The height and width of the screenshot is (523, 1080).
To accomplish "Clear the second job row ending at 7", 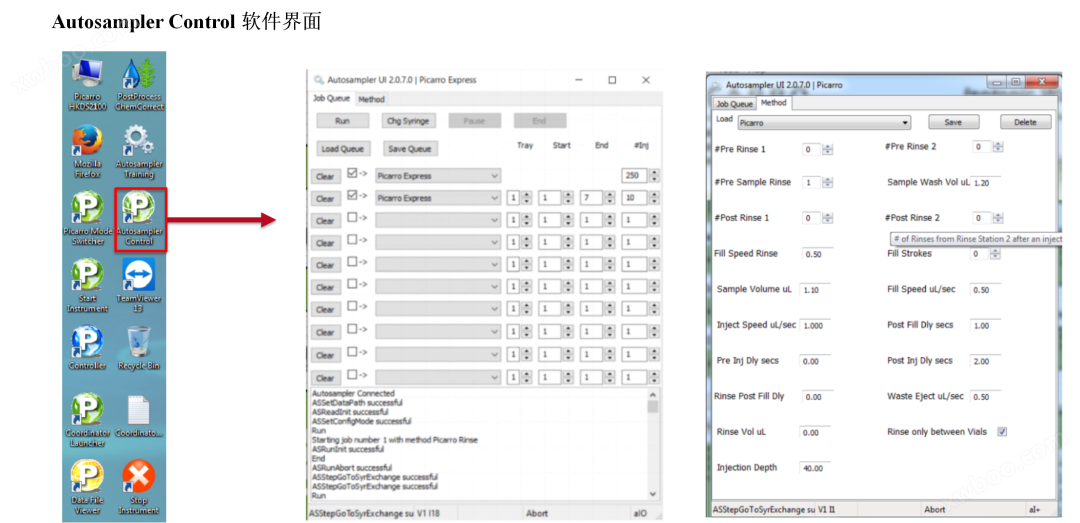I will 325,198.
